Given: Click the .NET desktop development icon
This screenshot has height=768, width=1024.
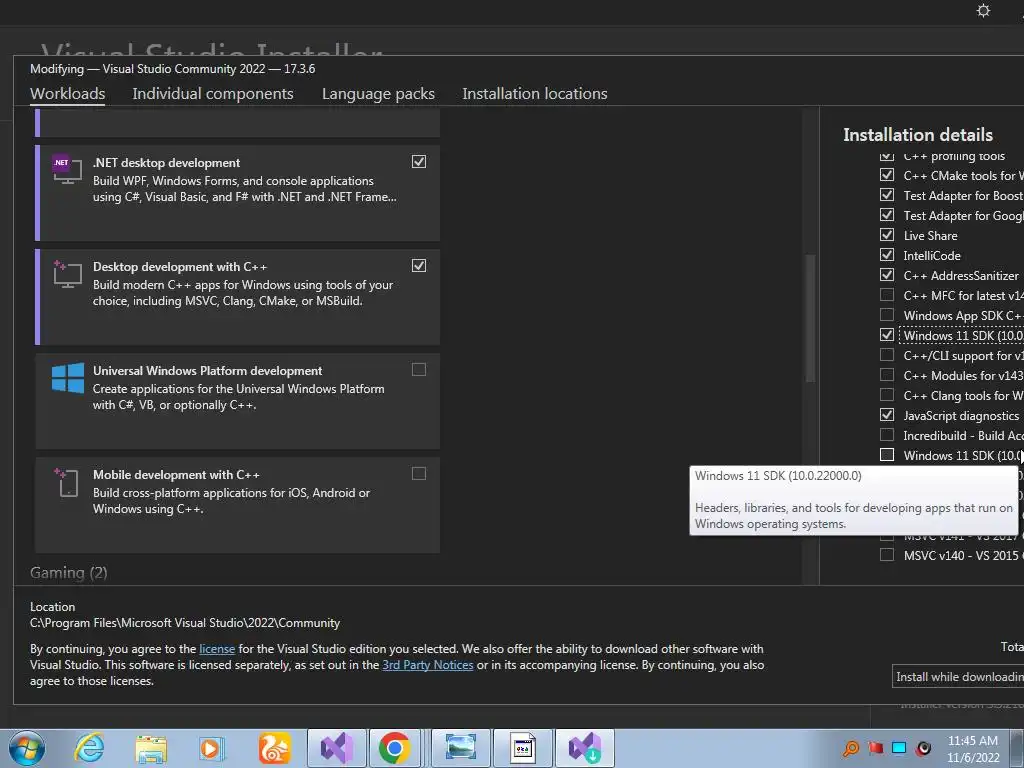Looking at the screenshot, I should point(67,170).
